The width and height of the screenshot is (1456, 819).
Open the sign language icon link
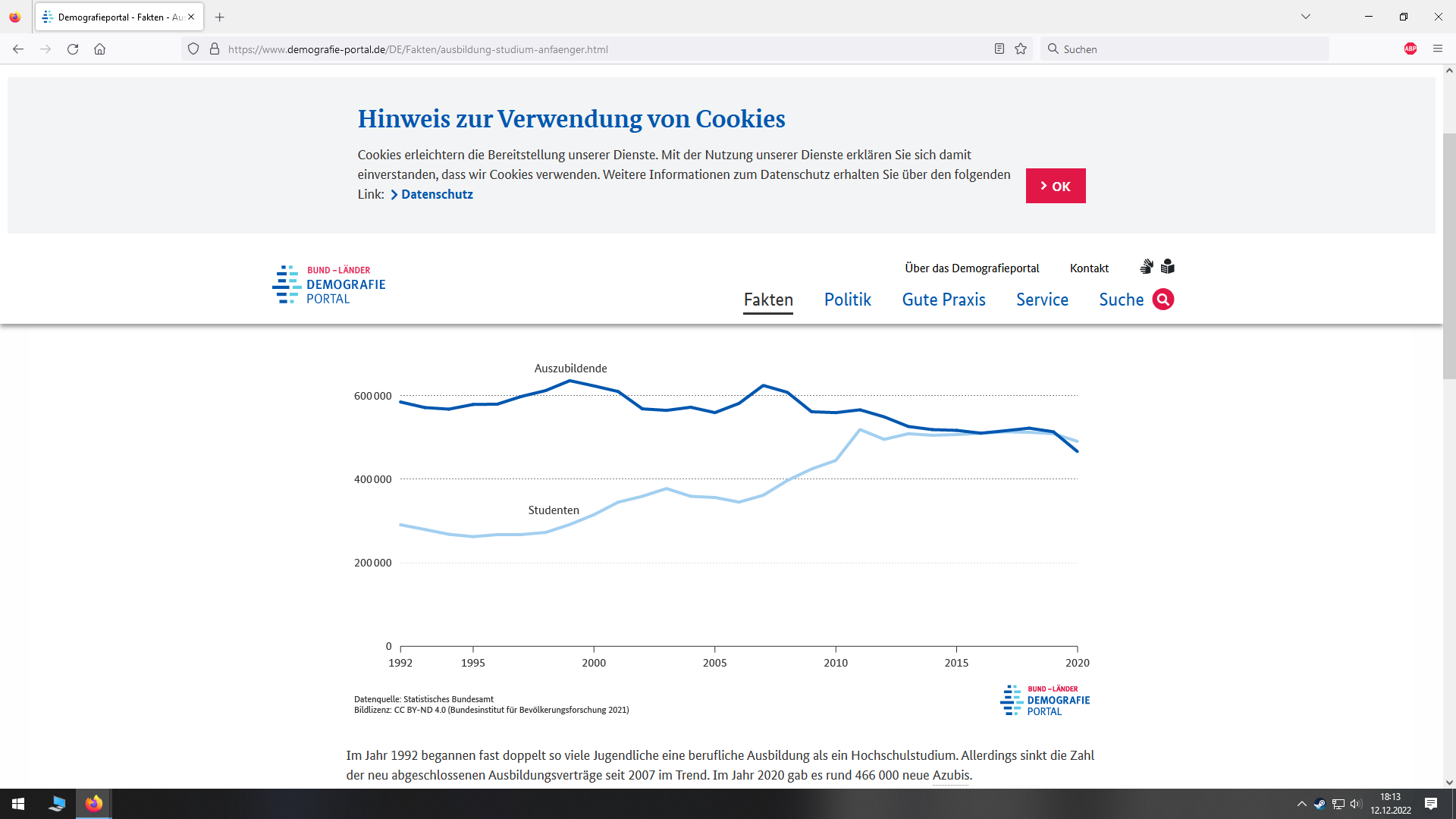pos(1147,267)
